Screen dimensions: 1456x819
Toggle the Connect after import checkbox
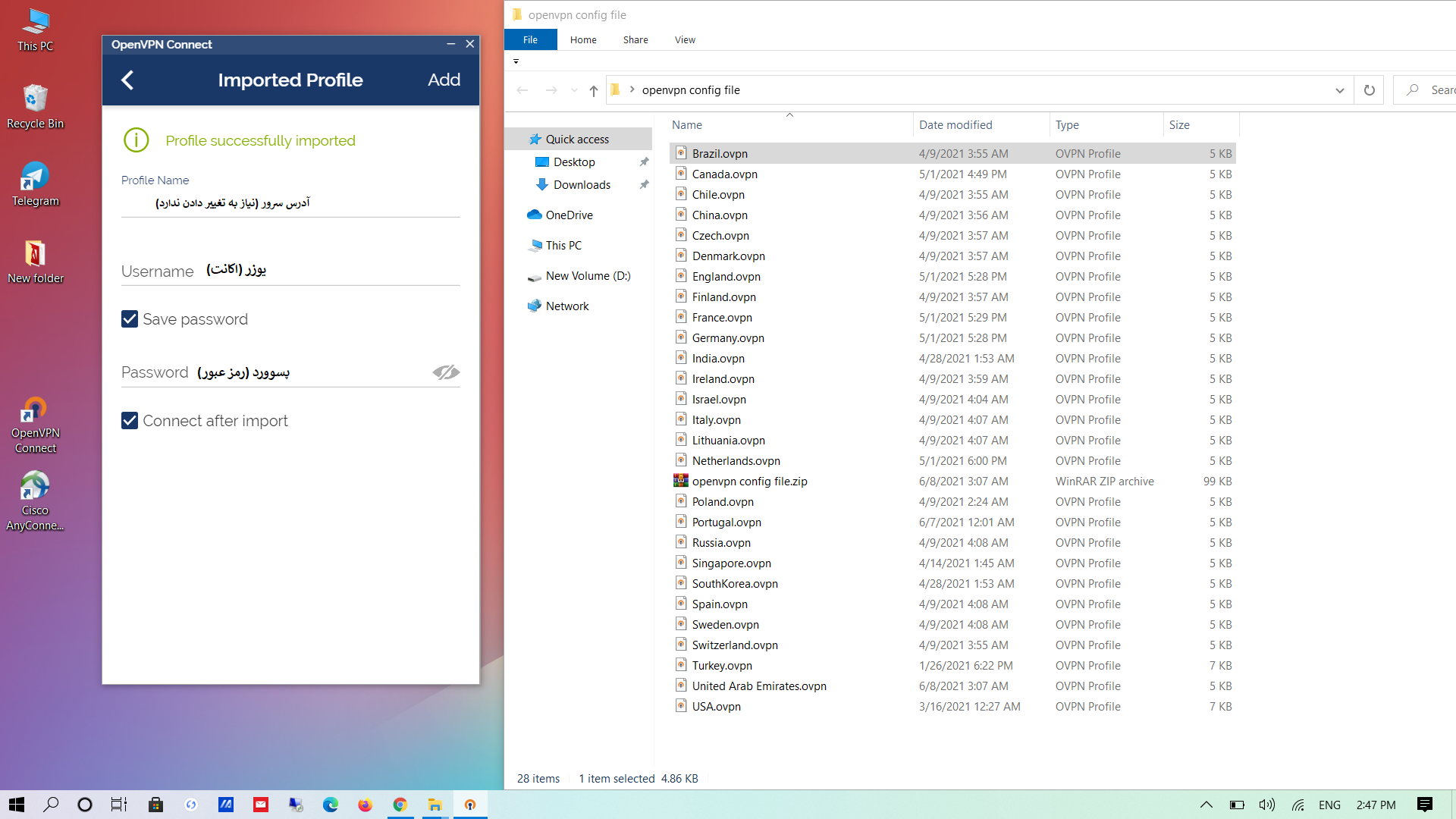(x=129, y=420)
